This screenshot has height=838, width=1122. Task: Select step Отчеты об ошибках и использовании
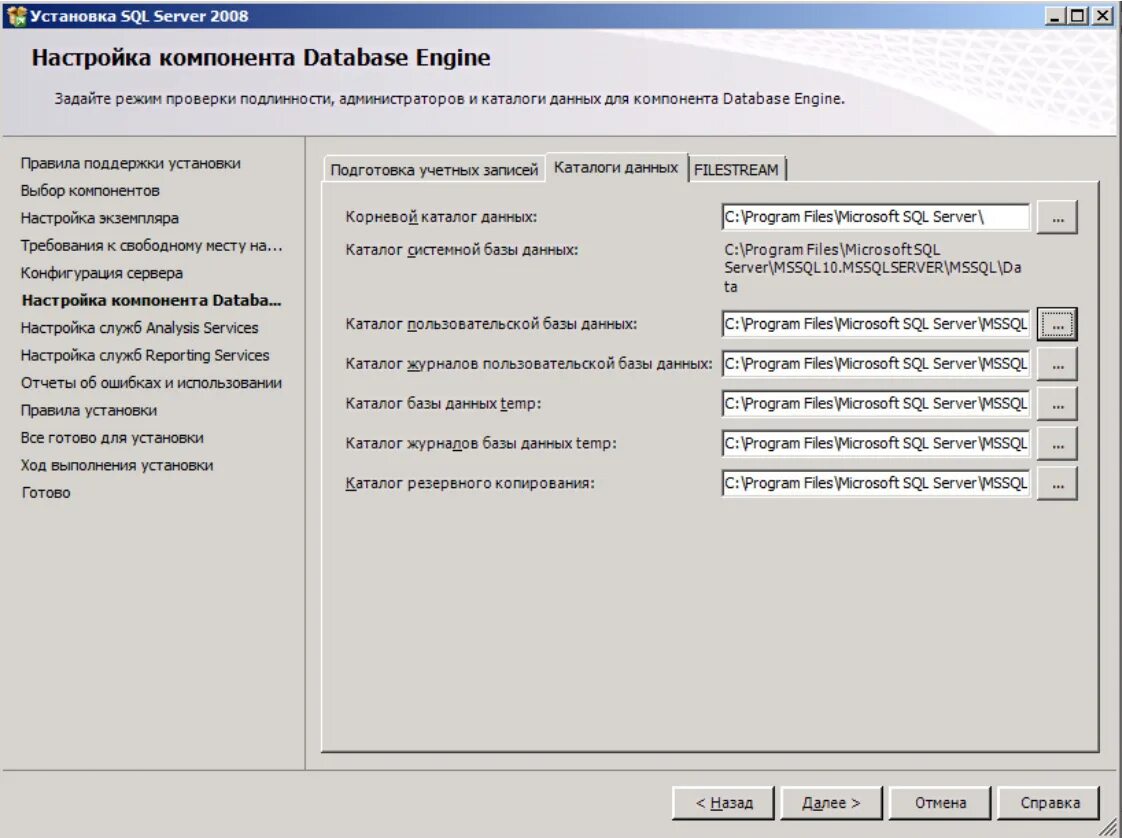coord(151,383)
